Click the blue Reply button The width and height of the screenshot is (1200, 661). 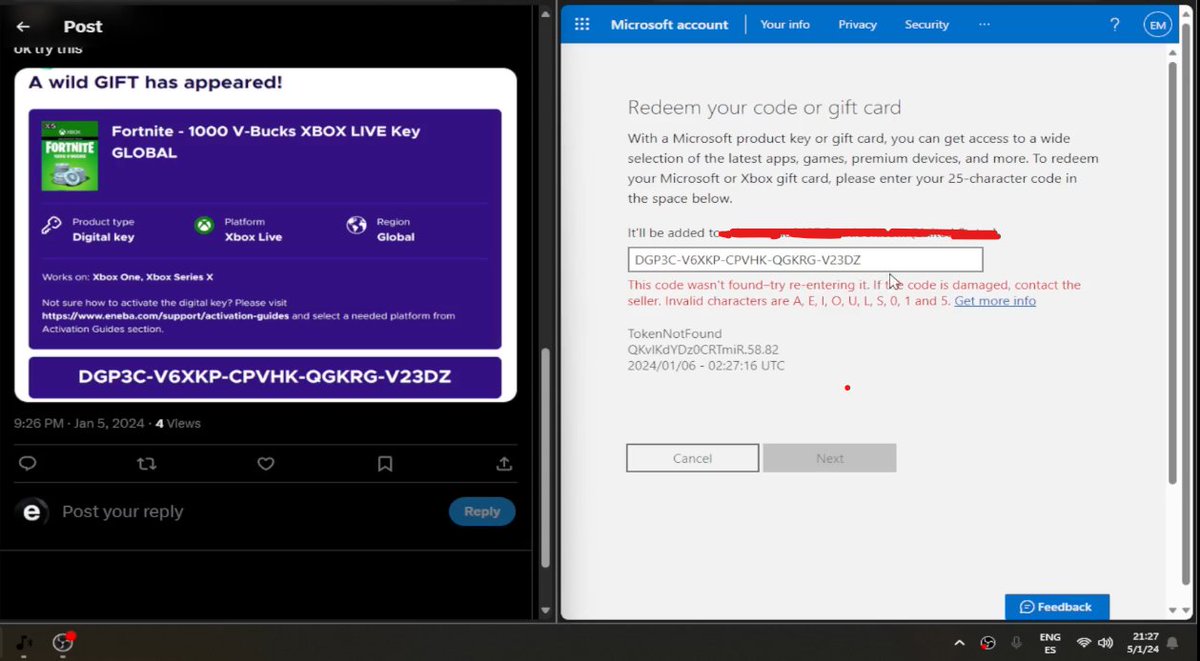click(x=481, y=511)
